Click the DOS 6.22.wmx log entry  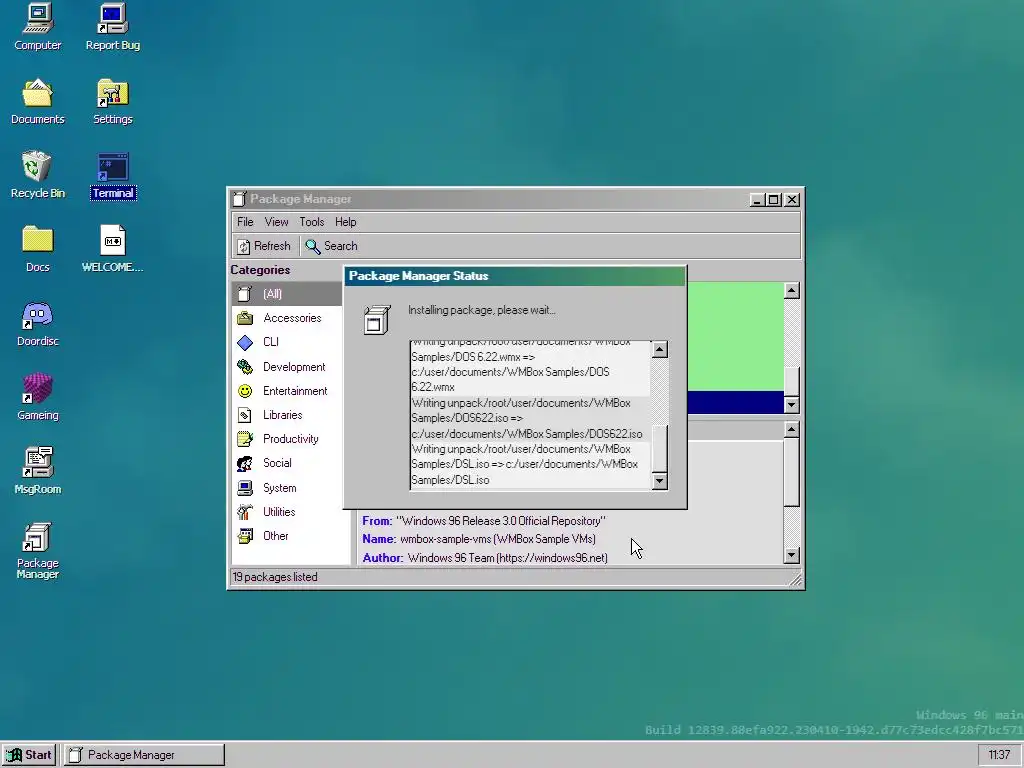530,367
